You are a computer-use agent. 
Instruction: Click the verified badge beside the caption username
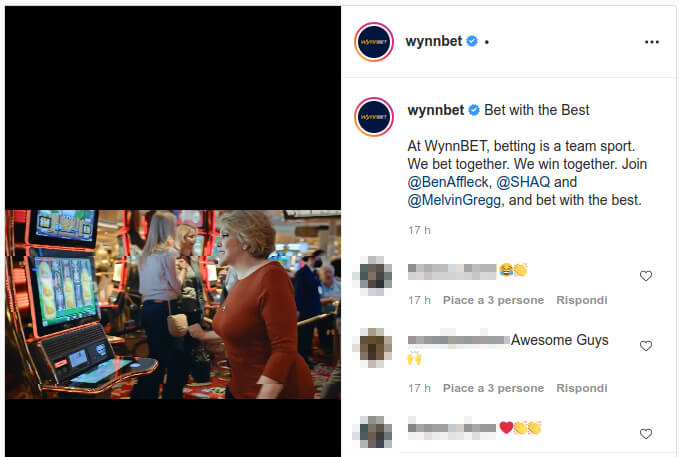474,110
